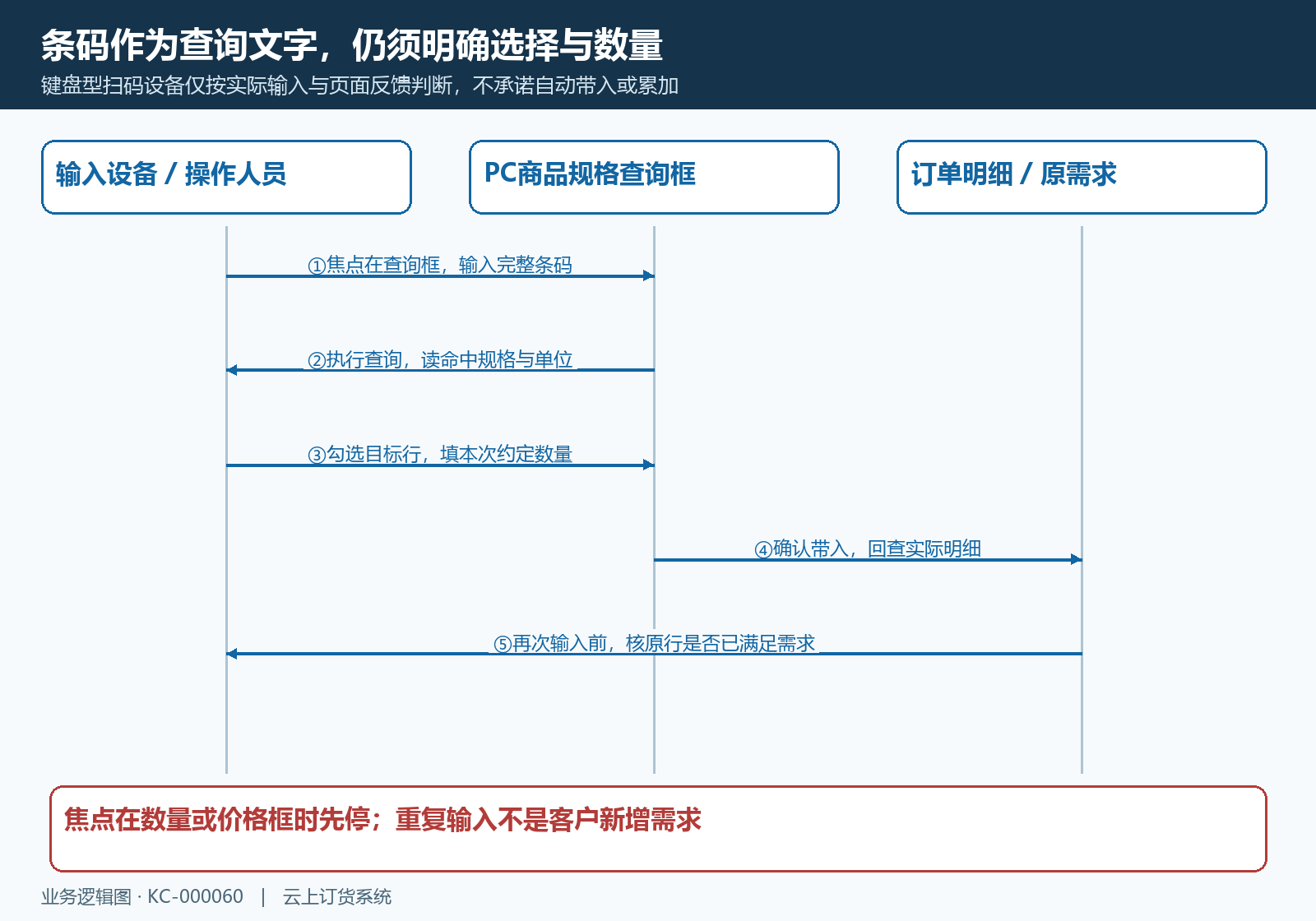Image resolution: width=1316 pixels, height=921 pixels.
Task: Select the subtitle starting with "键盘型扫码设备"
Action: [x=359, y=86]
